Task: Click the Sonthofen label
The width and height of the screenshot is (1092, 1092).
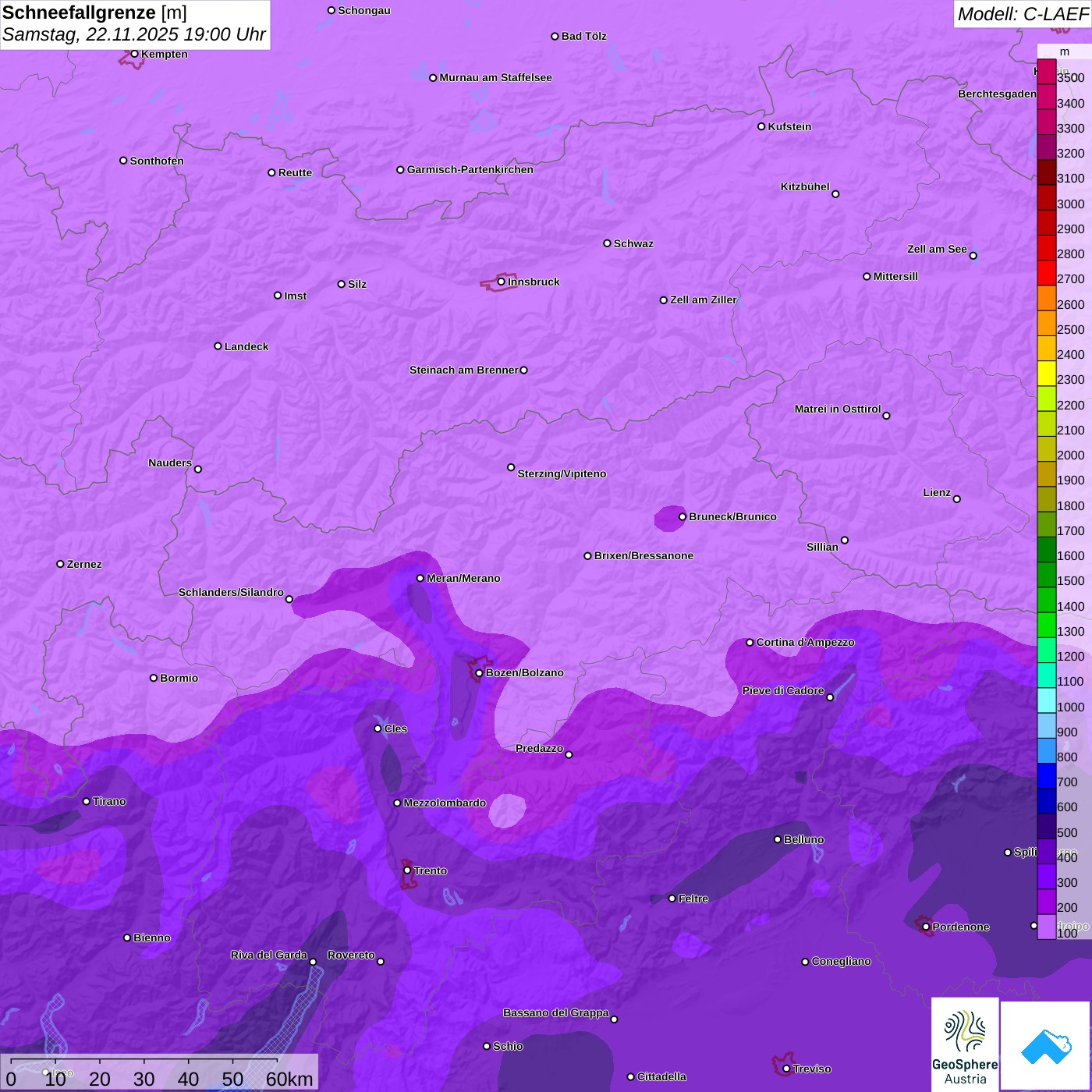Action: click(x=157, y=161)
